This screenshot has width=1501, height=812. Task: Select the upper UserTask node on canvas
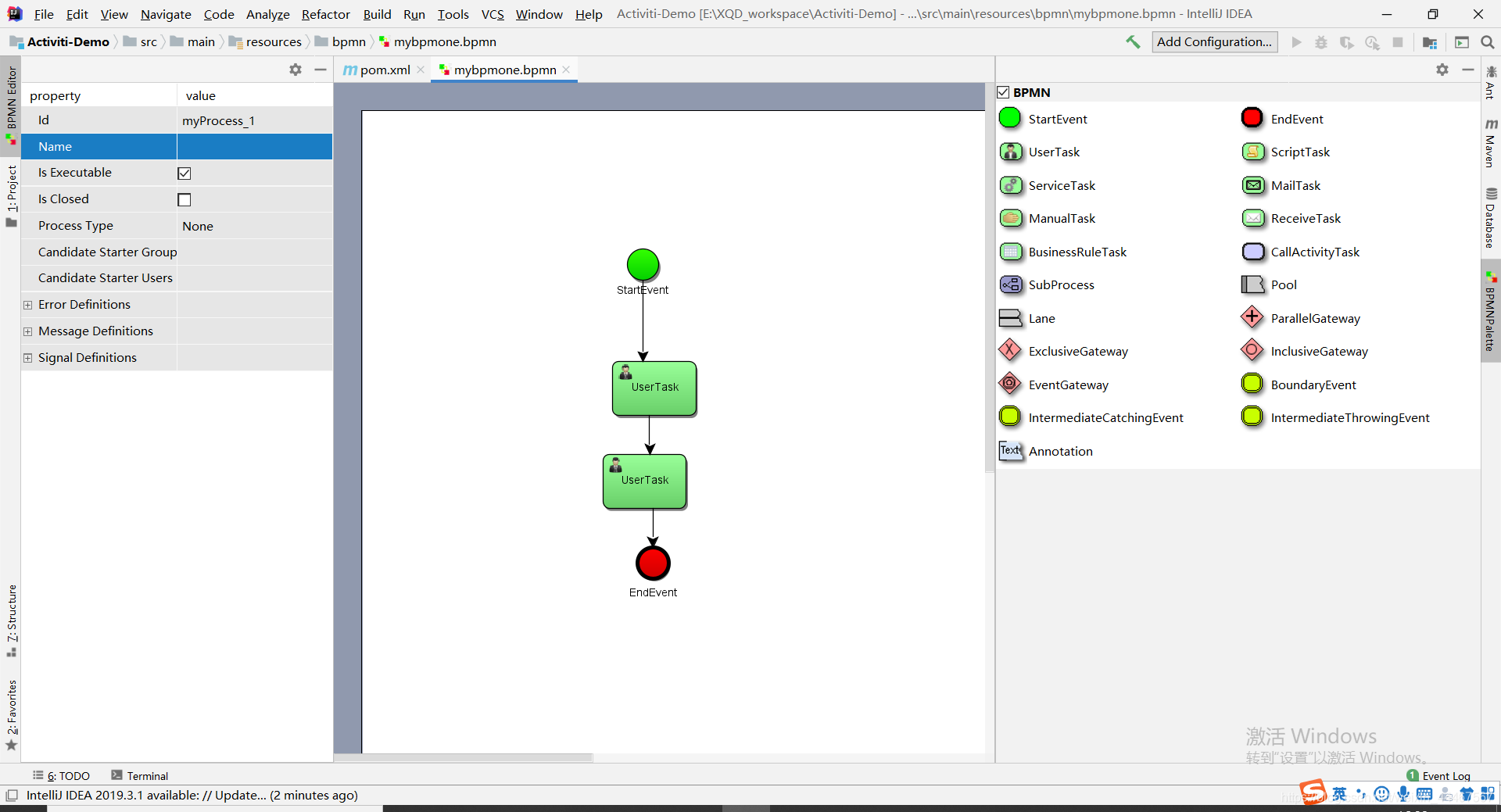[x=654, y=388]
